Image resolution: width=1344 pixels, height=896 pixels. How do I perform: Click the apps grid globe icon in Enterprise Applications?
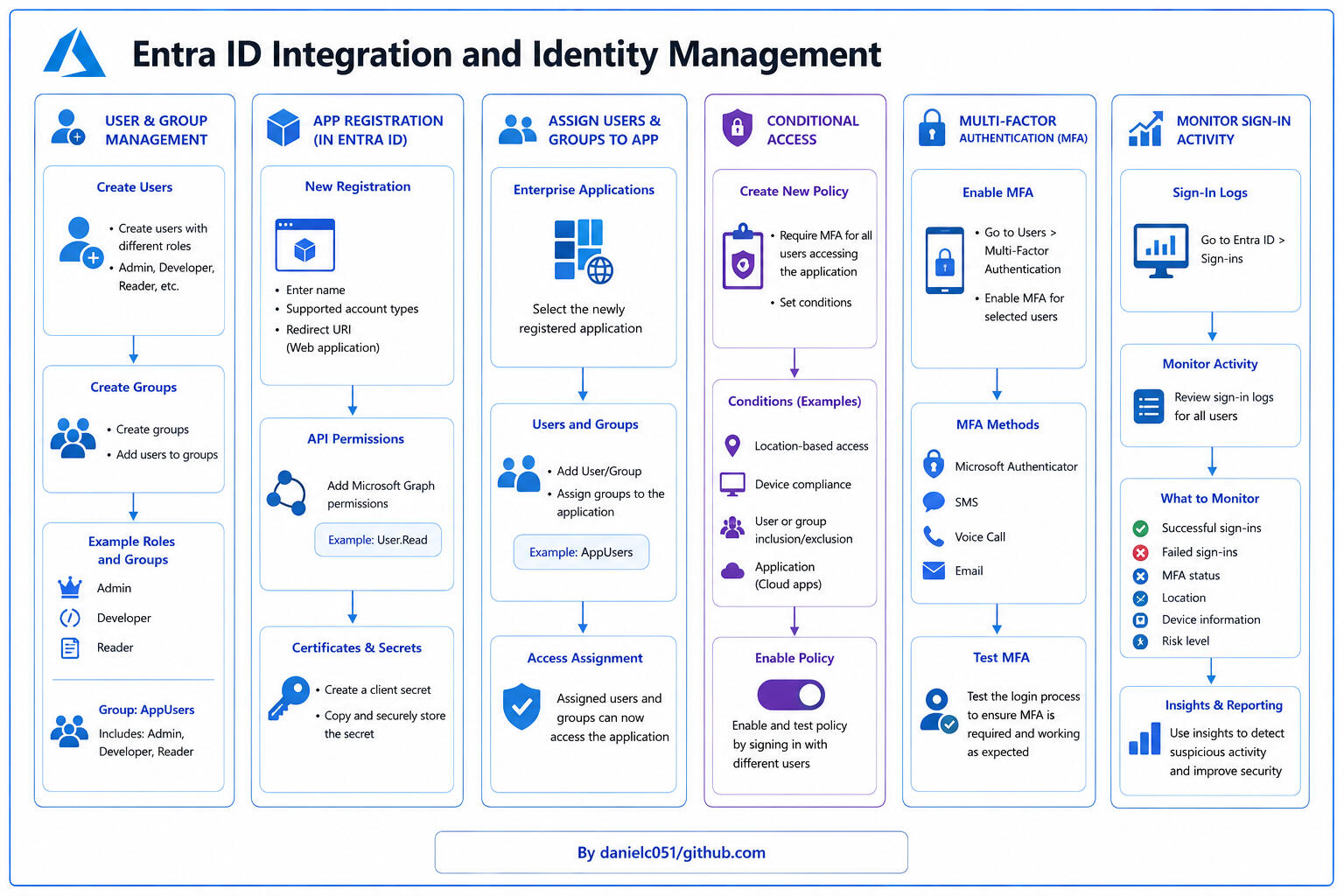coord(584,252)
